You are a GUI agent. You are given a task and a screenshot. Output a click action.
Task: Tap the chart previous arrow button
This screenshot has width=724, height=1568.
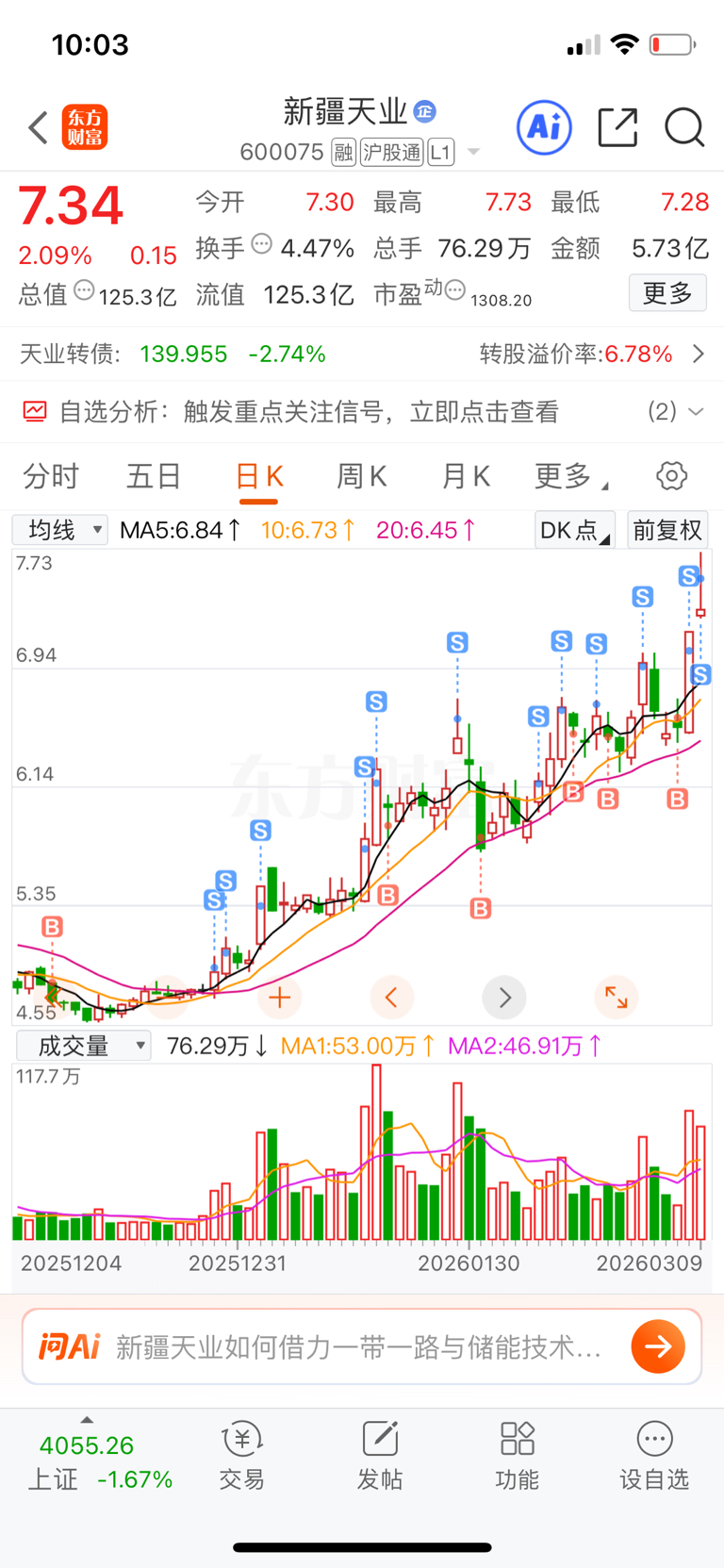392,998
